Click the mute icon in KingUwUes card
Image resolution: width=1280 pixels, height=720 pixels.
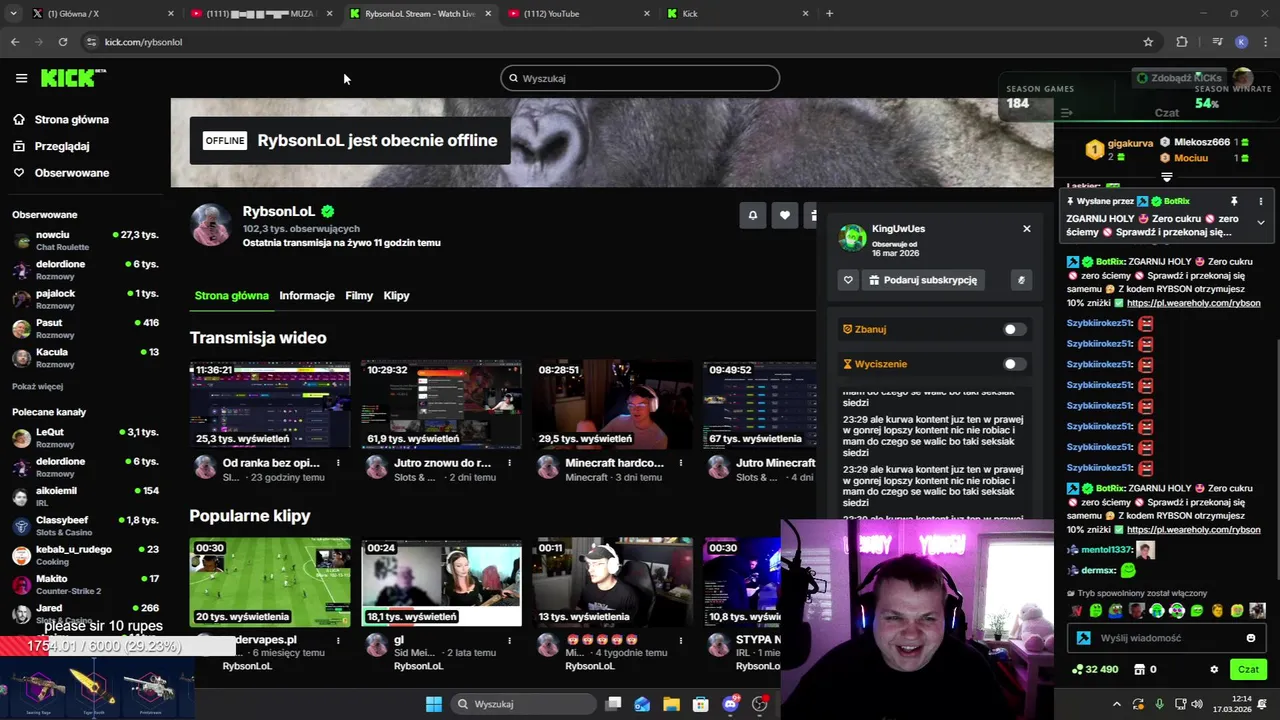point(1021,280)
